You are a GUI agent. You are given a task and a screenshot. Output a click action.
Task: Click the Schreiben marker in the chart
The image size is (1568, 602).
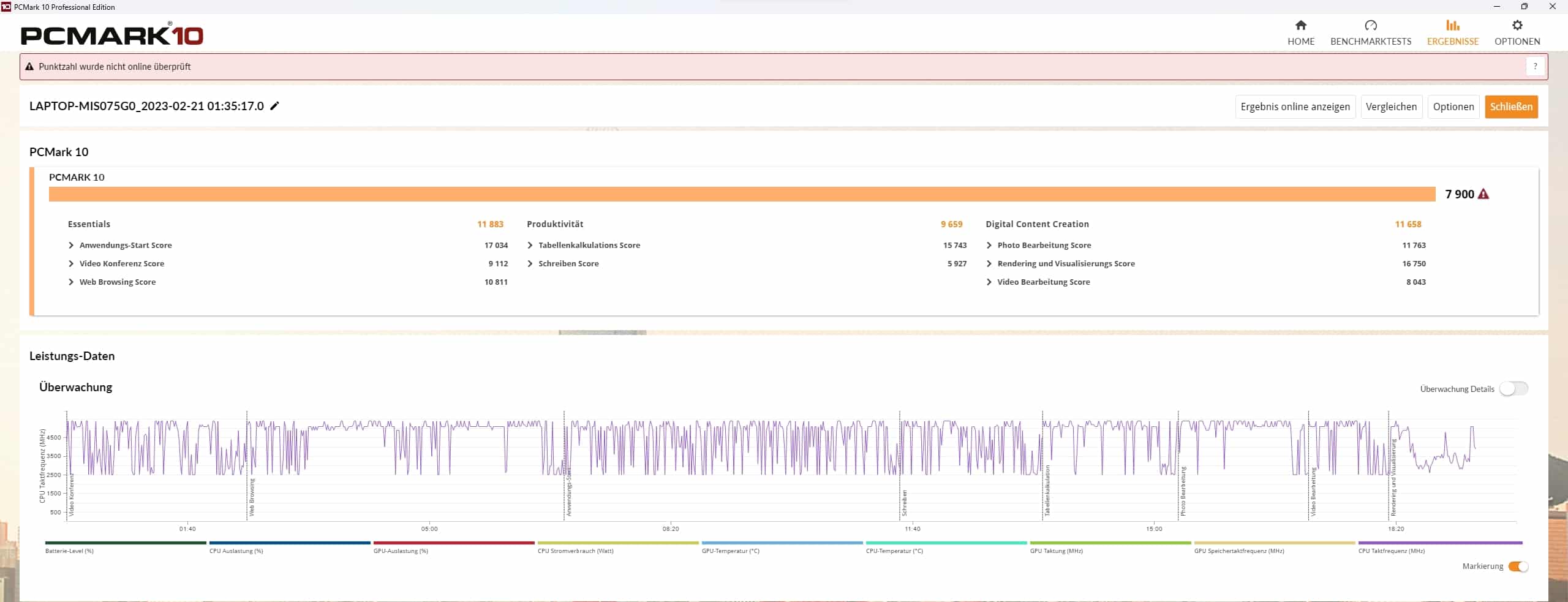(x=904, y=502)
